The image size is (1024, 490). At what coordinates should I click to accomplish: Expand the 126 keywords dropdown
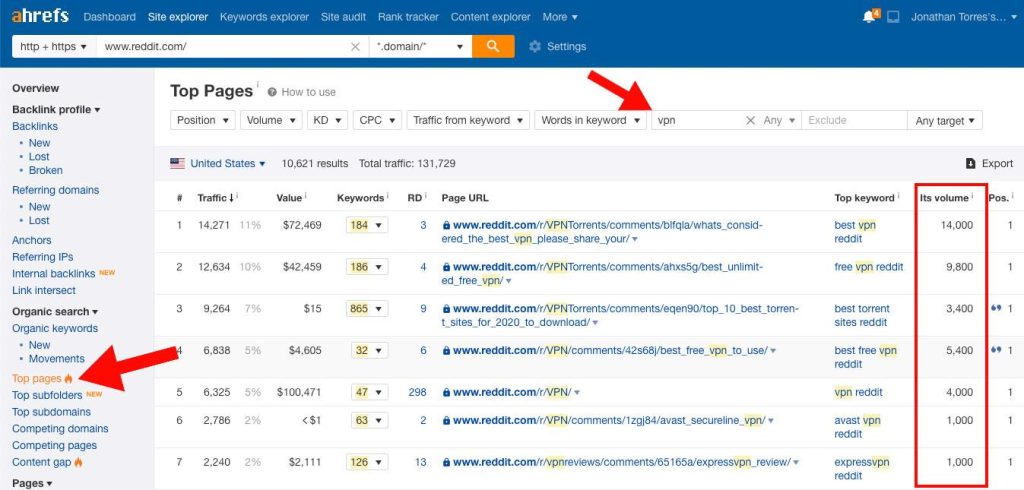pos(367,463)
